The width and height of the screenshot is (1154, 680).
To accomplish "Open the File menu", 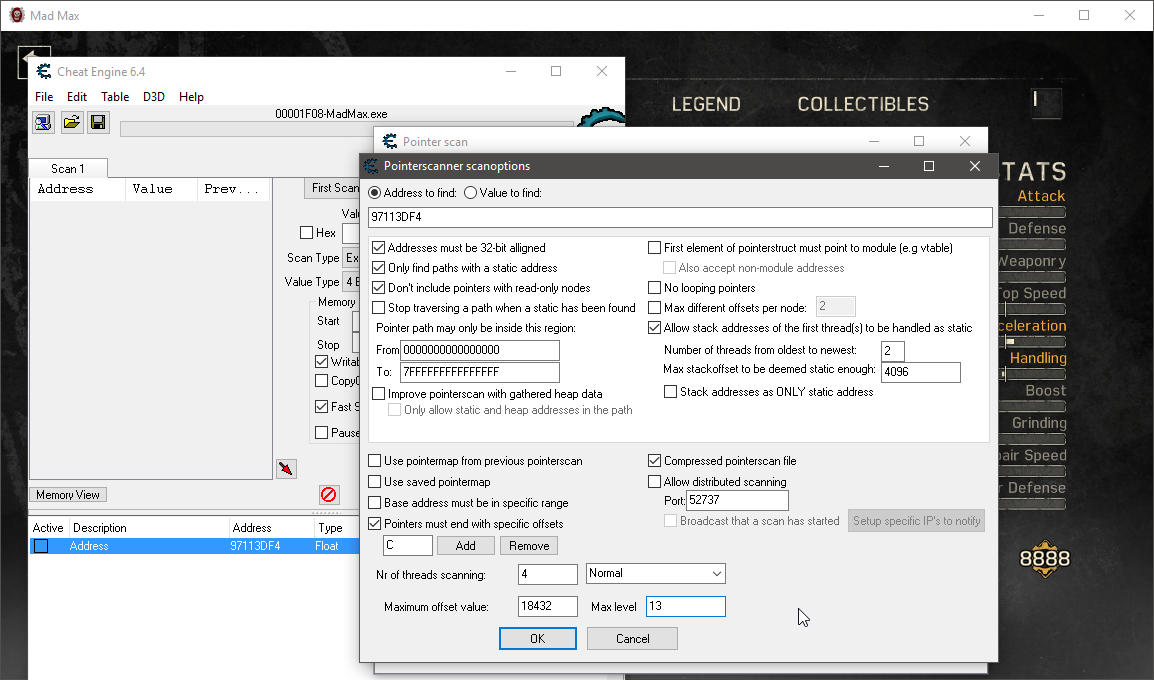I will point(44,97).
